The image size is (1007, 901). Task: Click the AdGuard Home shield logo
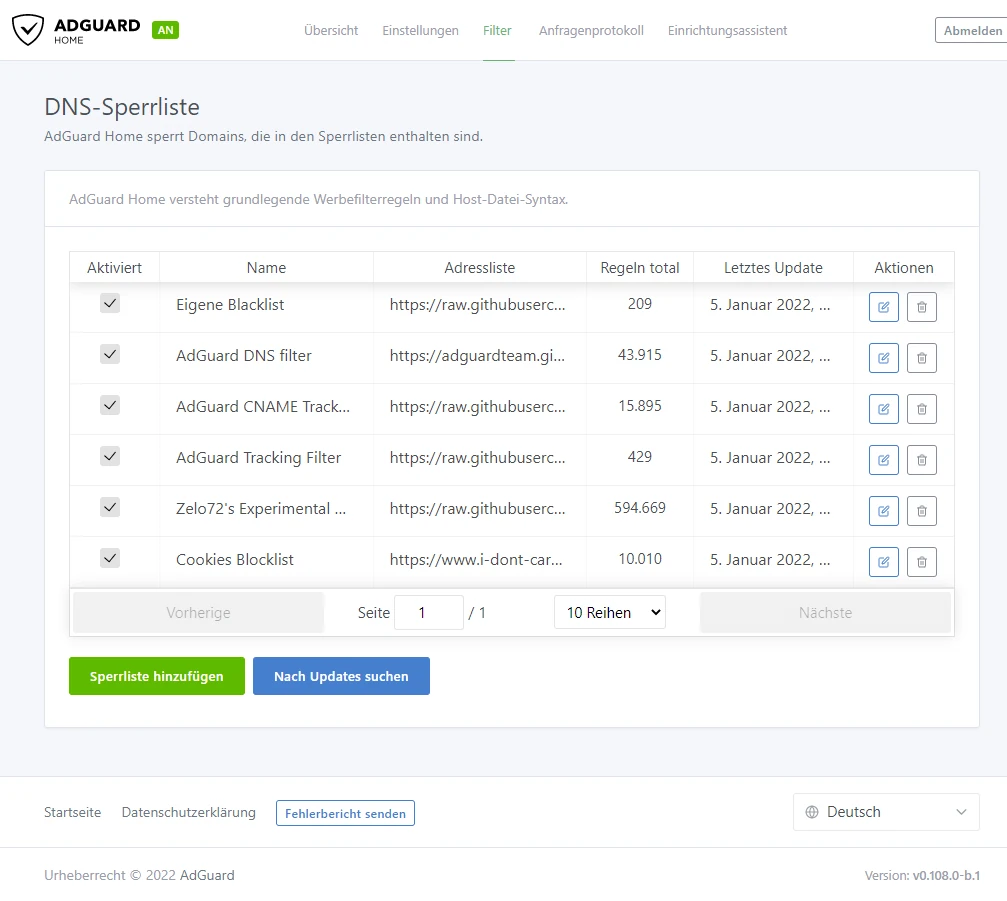coord(28,30)
